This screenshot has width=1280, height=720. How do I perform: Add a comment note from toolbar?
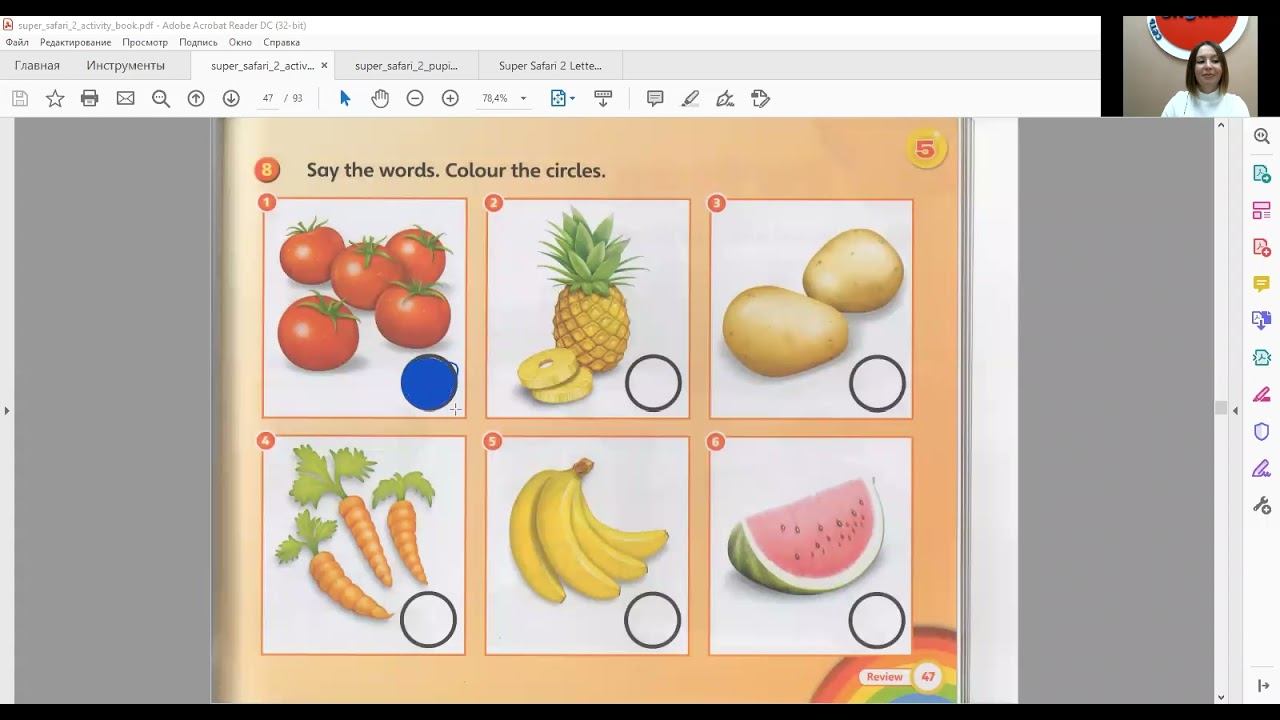(x=655, y=98)
